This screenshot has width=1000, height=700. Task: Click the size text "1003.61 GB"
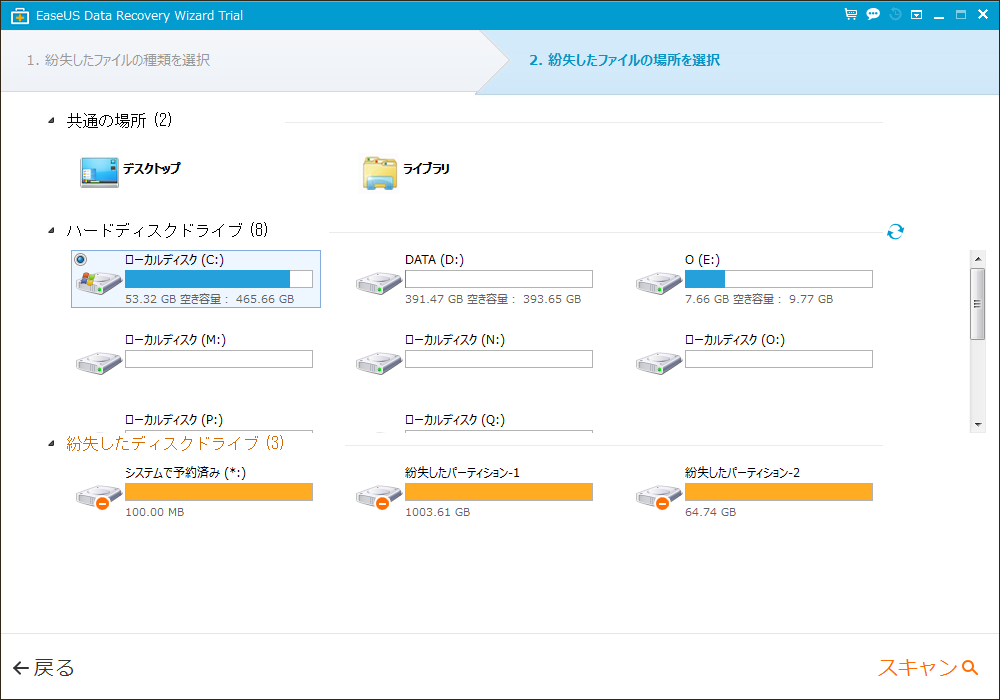tap(438, 512)
